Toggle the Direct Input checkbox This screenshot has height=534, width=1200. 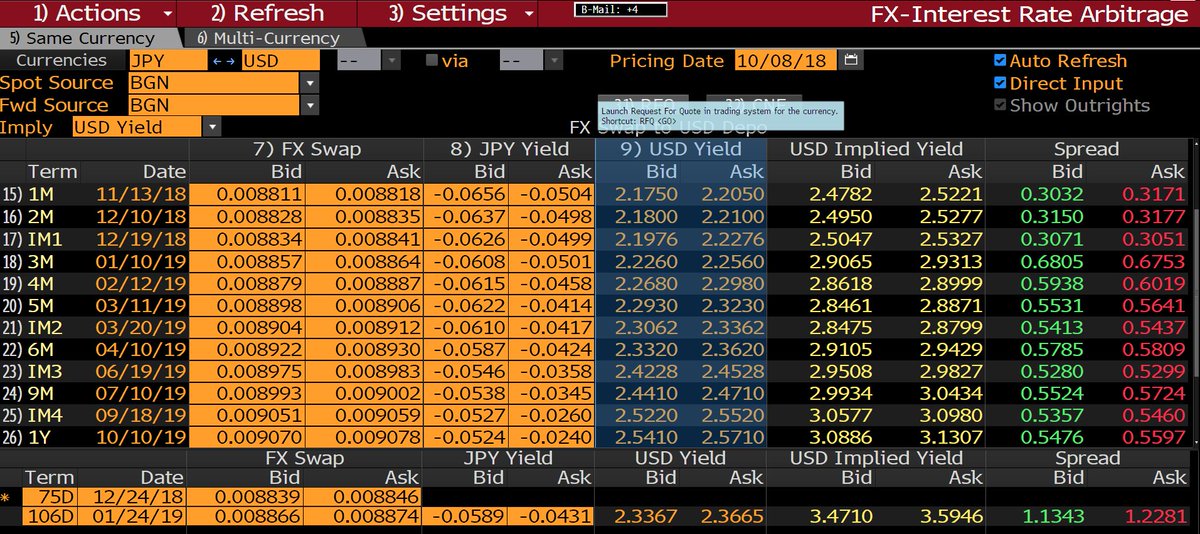point(1000,84)
